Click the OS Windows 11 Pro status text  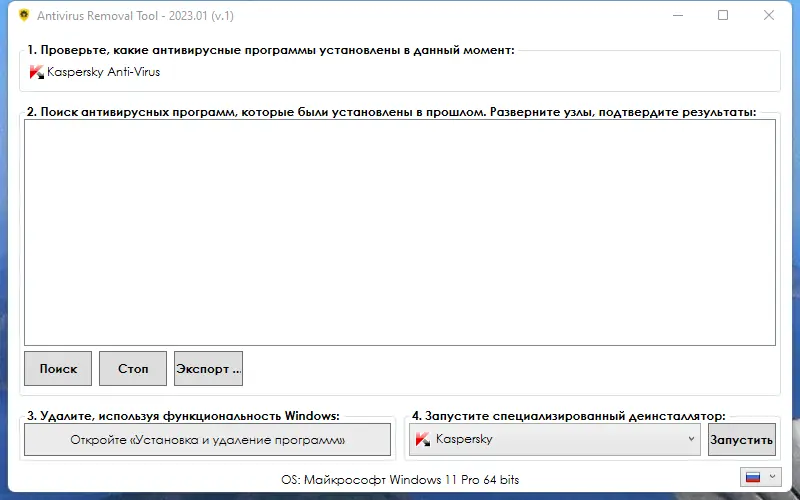(400, 480)
